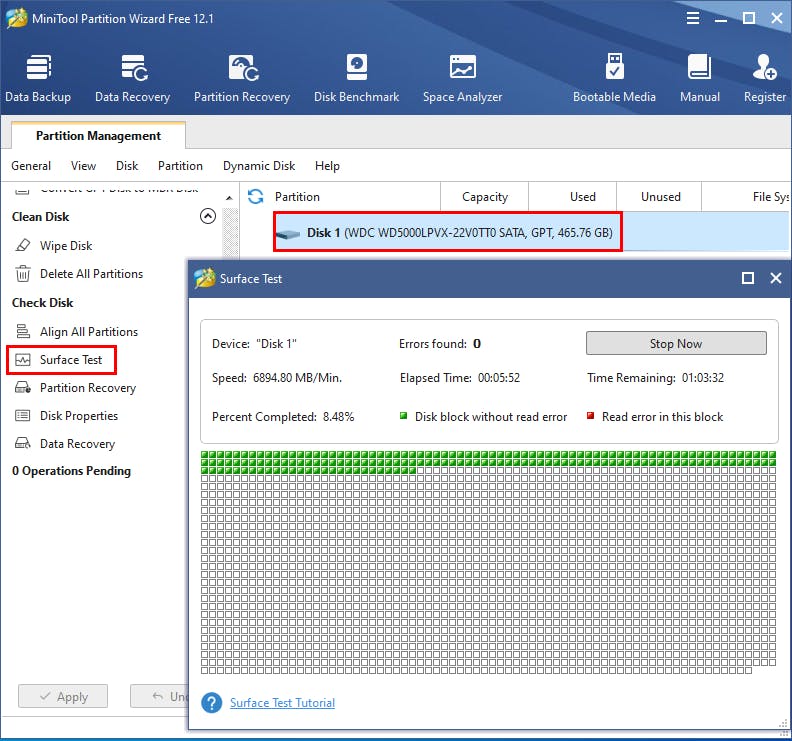Screen dimensions: 792x741
Task: Click the sidebar scrollbar up arrow
Action: pyautogui.click(x=229, y=198)
